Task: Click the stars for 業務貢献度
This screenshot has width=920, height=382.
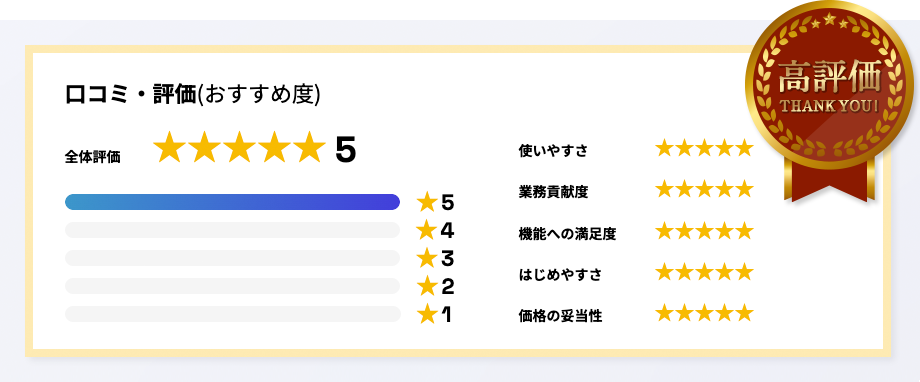Action: (x=704, y=189)
